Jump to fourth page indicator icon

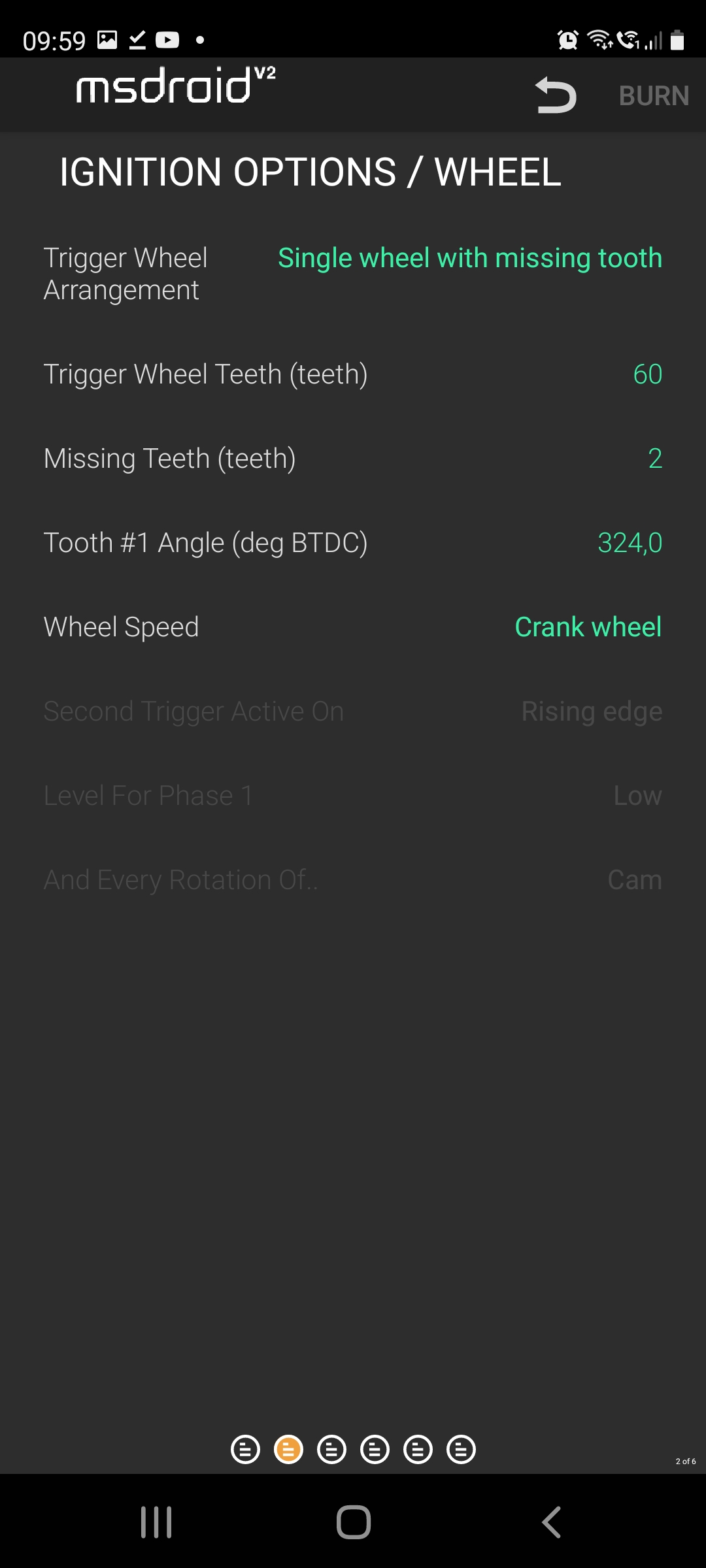point(375,1450)
